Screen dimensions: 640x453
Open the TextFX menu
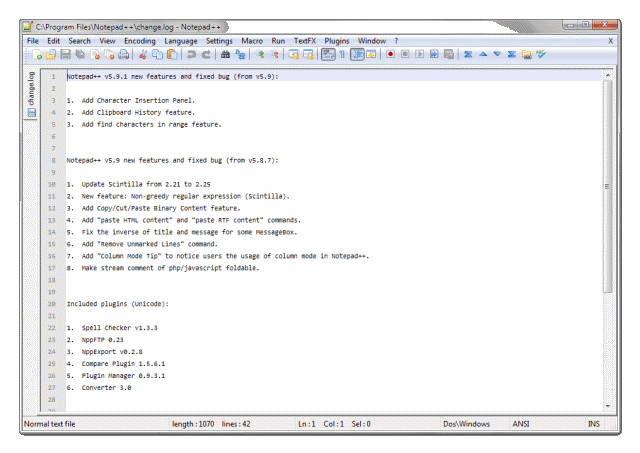[305, 41]
